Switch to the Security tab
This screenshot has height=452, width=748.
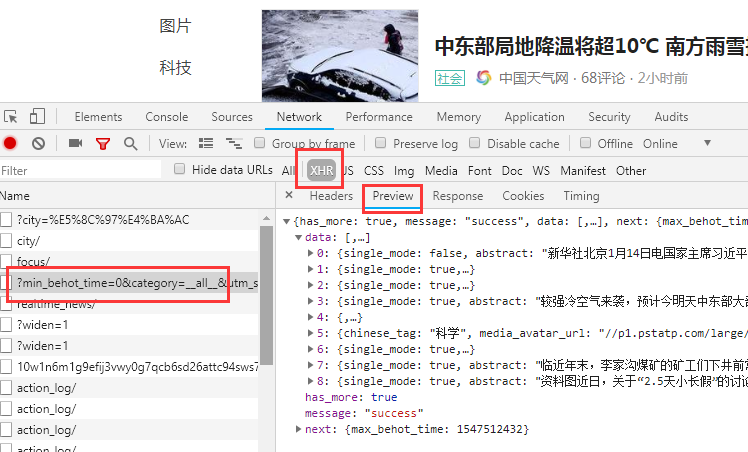click(609, 117)
